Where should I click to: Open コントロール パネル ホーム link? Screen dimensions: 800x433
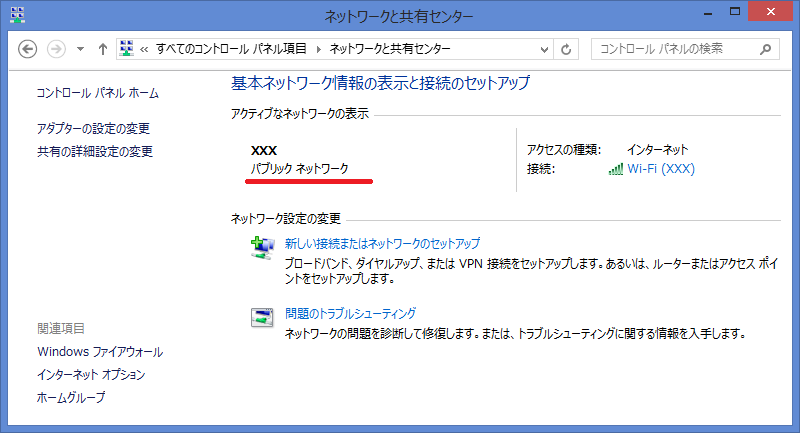coord(97,93)
